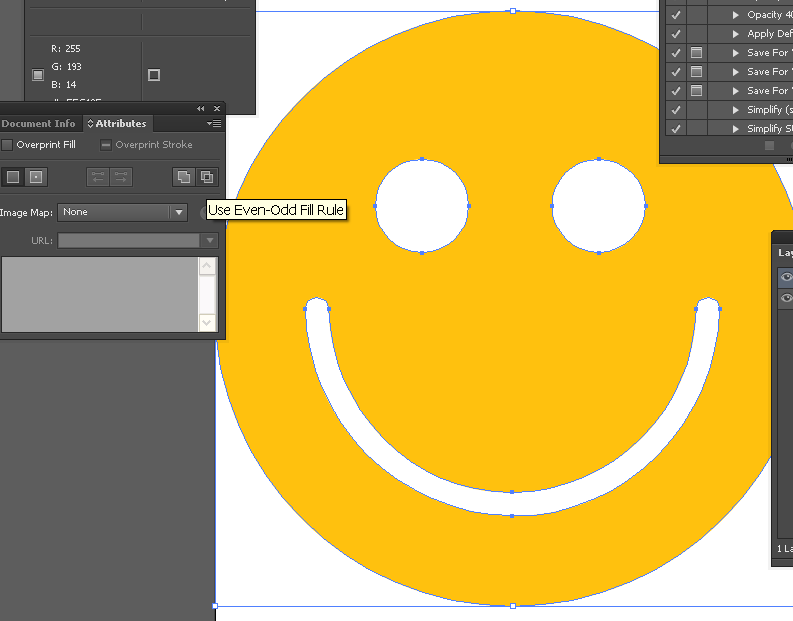Click the fill color indicator beside RGB values
The height and width of the screenshot is (621, 793).
pyautogui.click(x=38, y=75)
